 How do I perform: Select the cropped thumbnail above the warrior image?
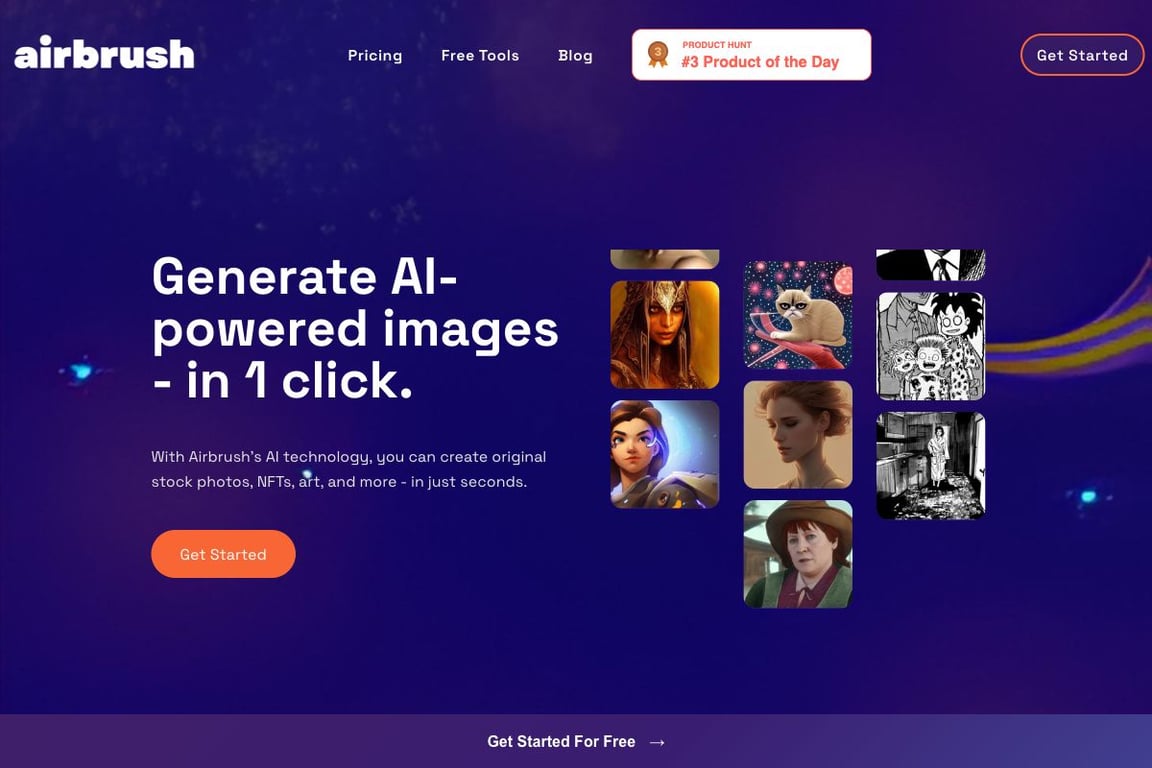click(665, 259)
